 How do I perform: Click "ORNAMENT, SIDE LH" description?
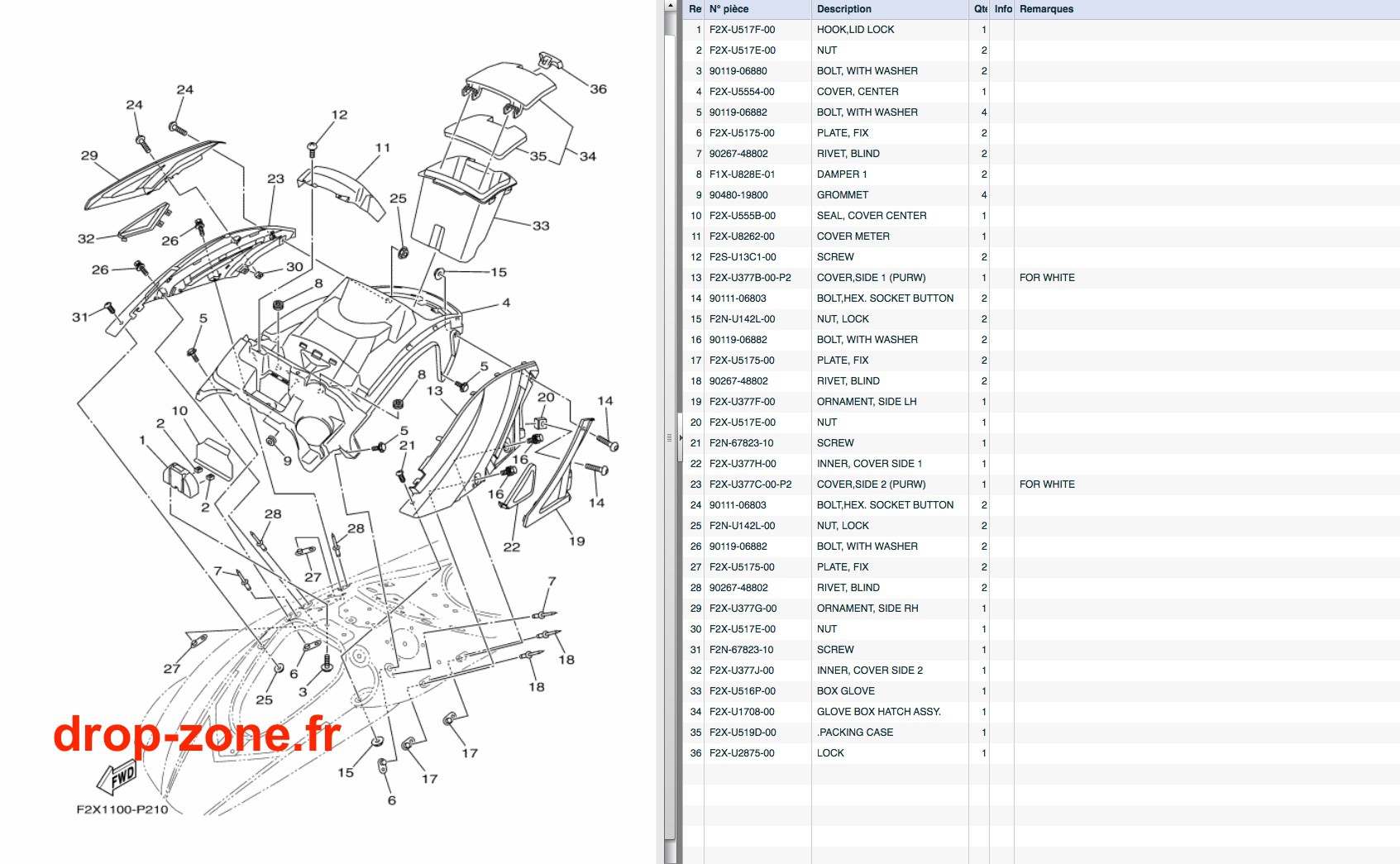867,402
